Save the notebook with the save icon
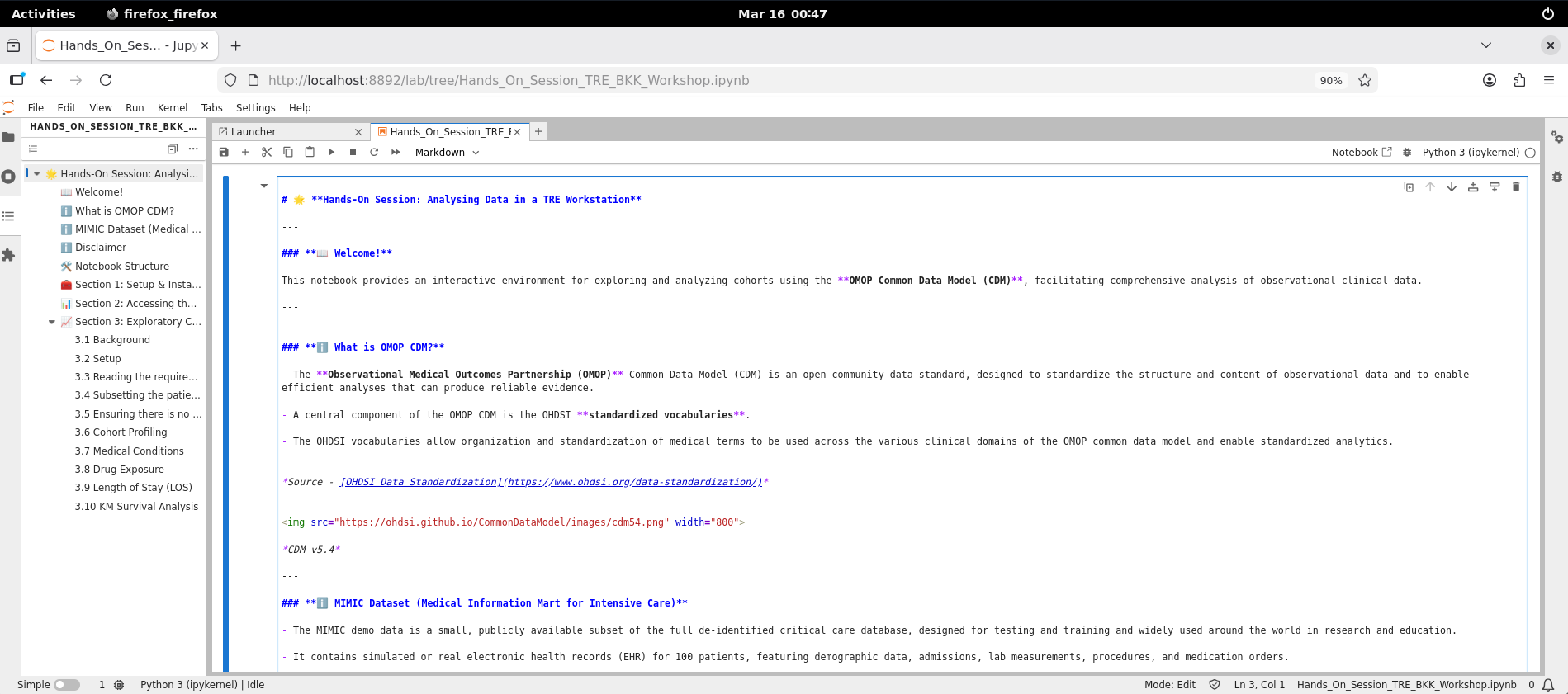 click(224, 152)
